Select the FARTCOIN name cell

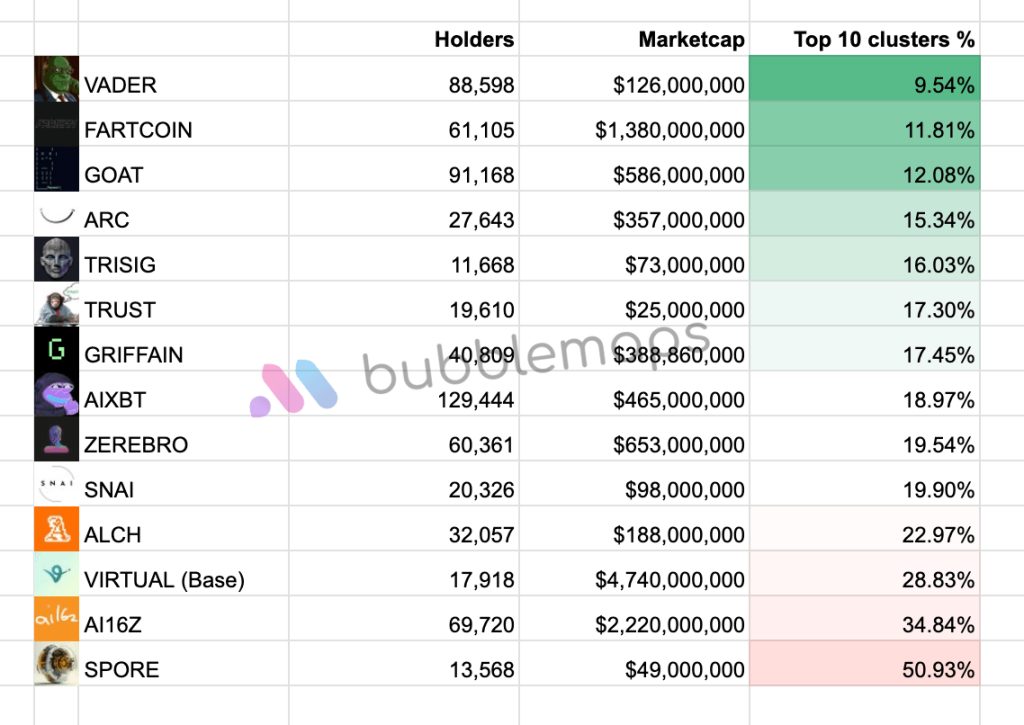pyautogui.click(x=138, y=130)
